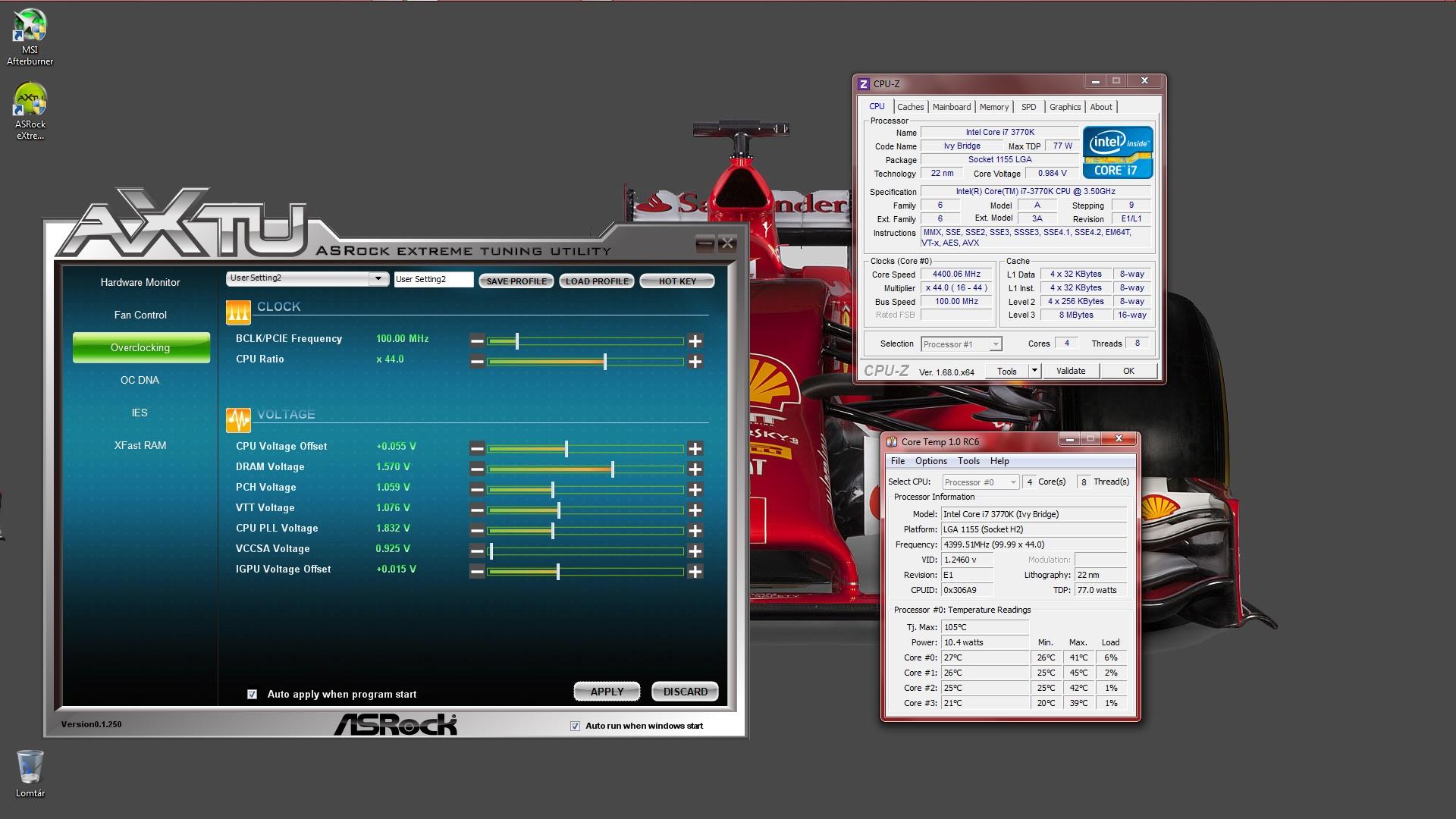The width and height of the screenshot is (1456, 819).
Task: Click Tools button in CPU-Z
Action: [1007, 371]
